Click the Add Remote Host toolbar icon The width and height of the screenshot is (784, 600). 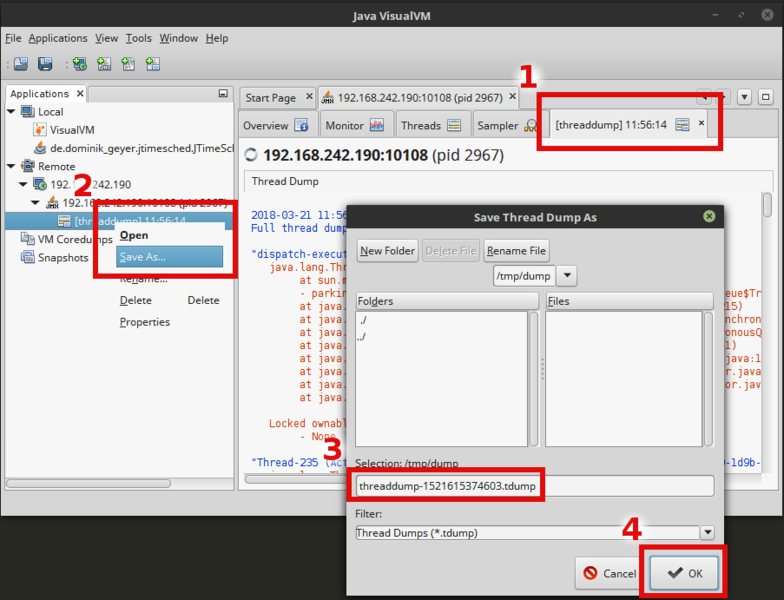coord(79,64)
